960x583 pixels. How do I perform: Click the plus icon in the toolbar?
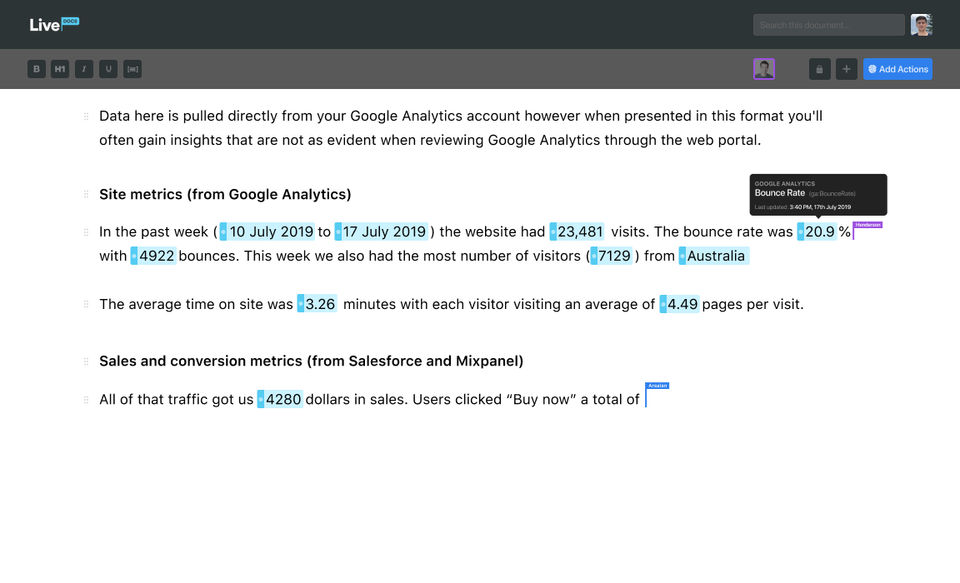846,69
